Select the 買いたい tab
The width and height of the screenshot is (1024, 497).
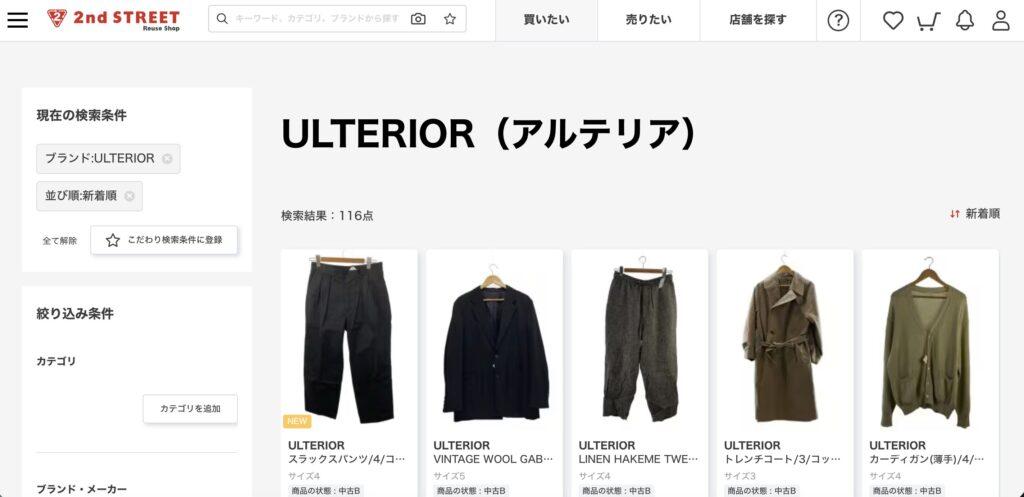[x=547, y=20]
